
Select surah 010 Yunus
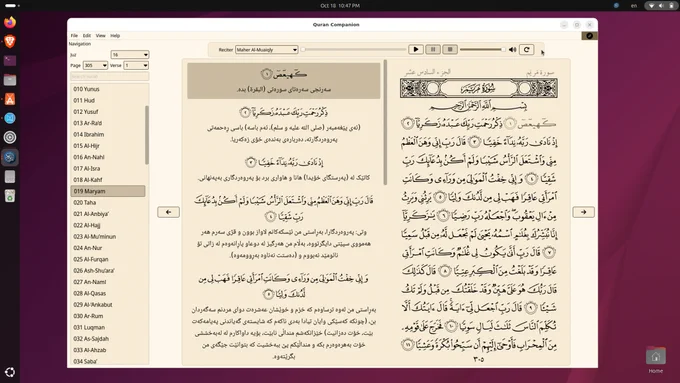coord(108,89)
